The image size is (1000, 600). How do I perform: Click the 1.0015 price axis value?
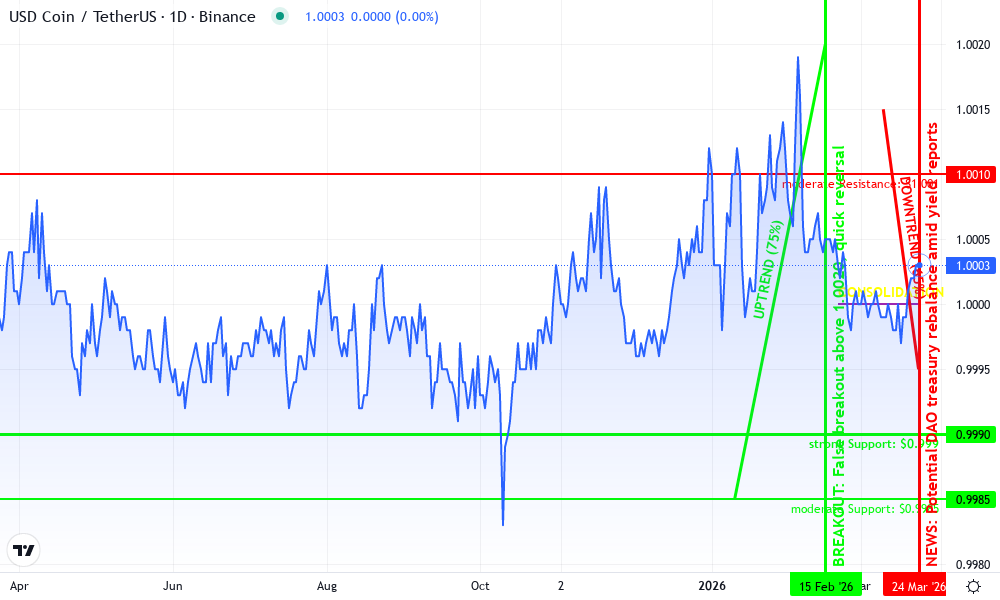(x=973, y=110)
